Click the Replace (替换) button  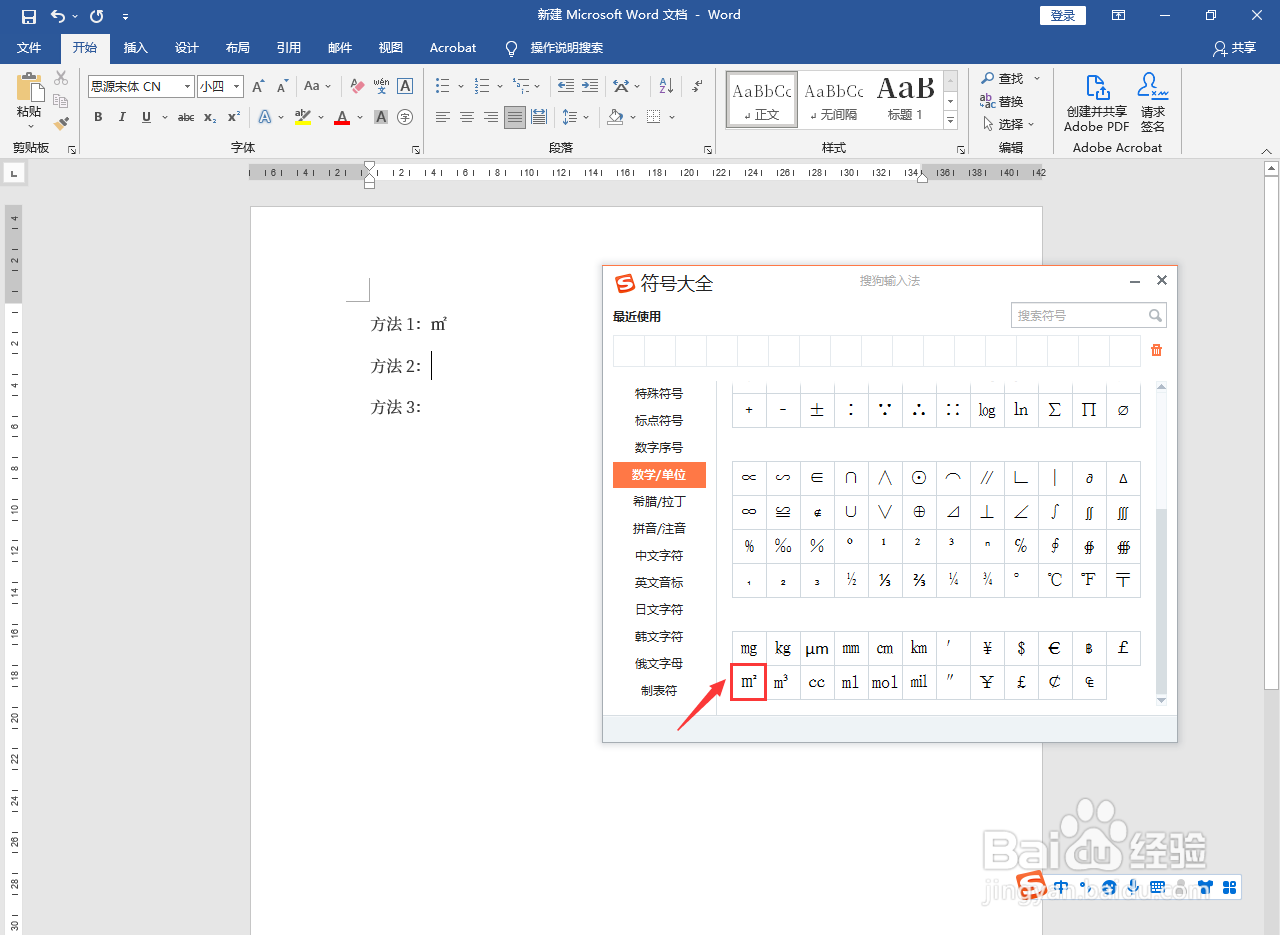pos(1002,101)
